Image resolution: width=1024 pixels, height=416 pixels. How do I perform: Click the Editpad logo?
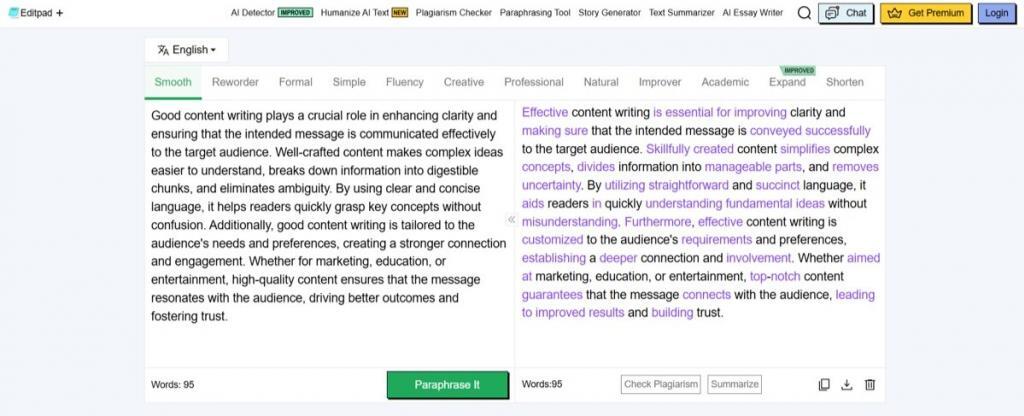tap(28, 13)
